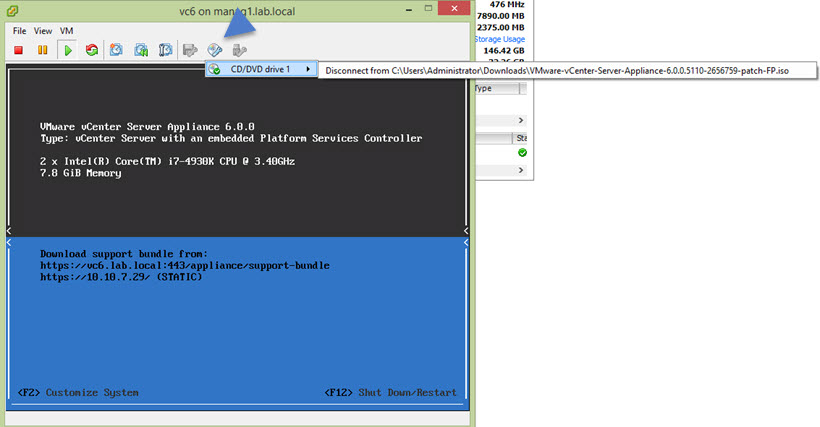Click the green status check icon
The width and height of the screenshot is (820, 427).
coord(522,153)
